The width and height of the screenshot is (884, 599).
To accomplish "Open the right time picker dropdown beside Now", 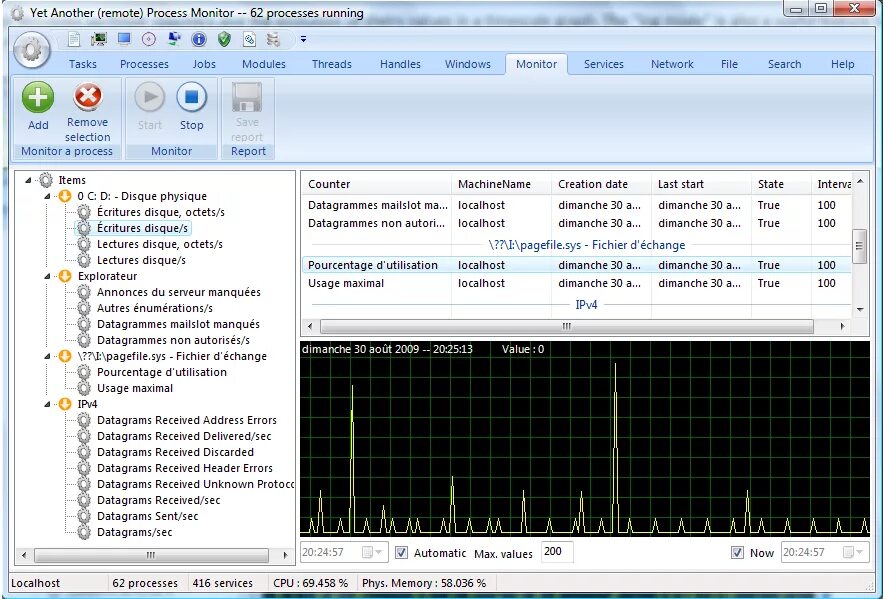I will pyautogui.click(x=854, y=552).
